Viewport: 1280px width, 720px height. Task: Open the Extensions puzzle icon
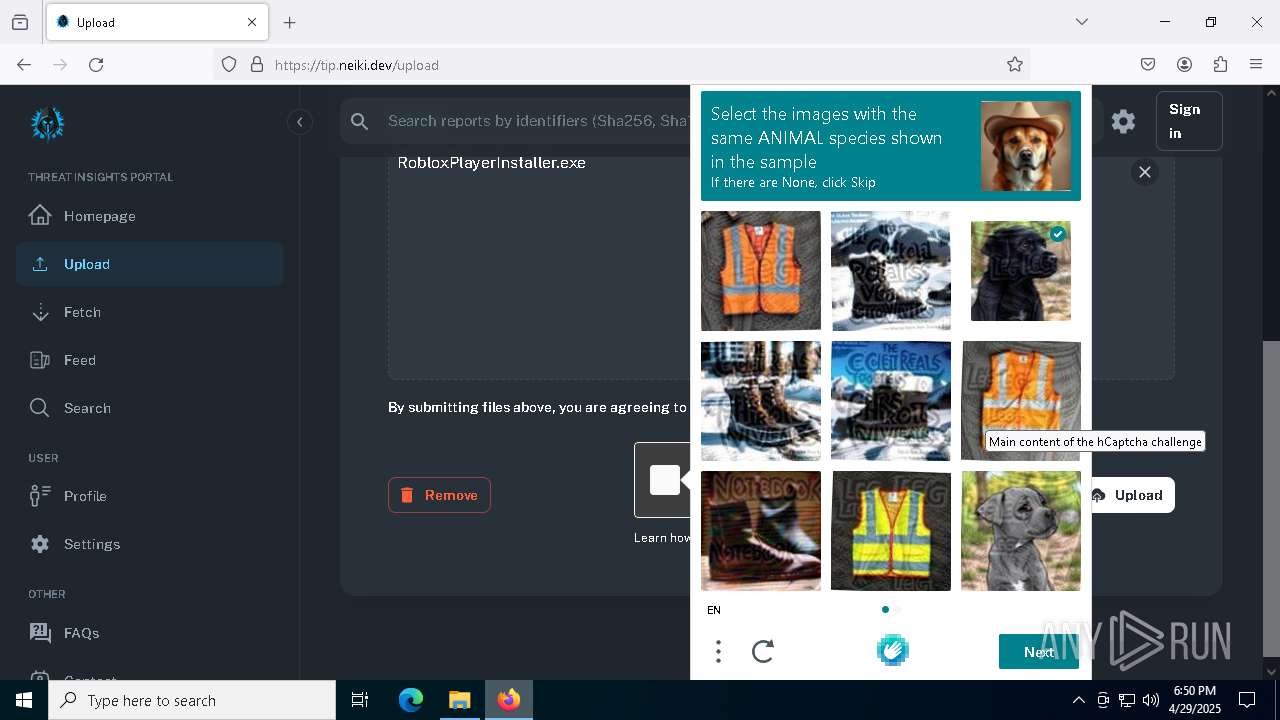click(x=1220, y=65)
